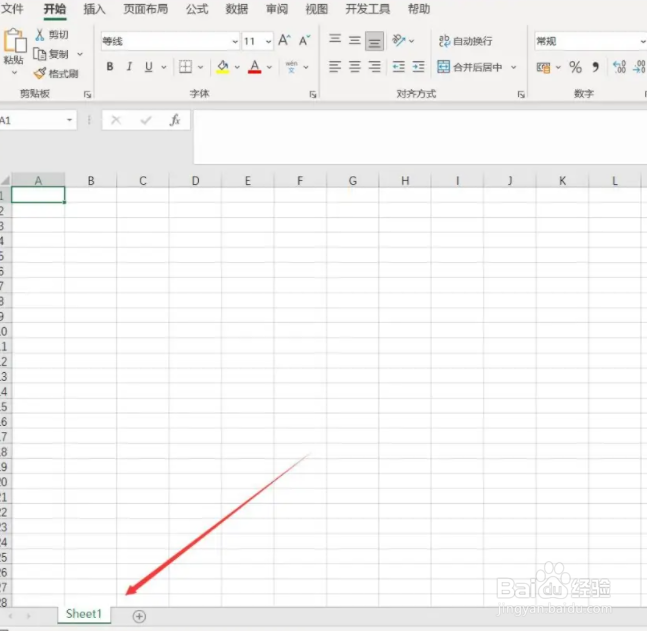Align text to middle of cell
The width and height of the screenshot is (647, 631).
point(354,40)
